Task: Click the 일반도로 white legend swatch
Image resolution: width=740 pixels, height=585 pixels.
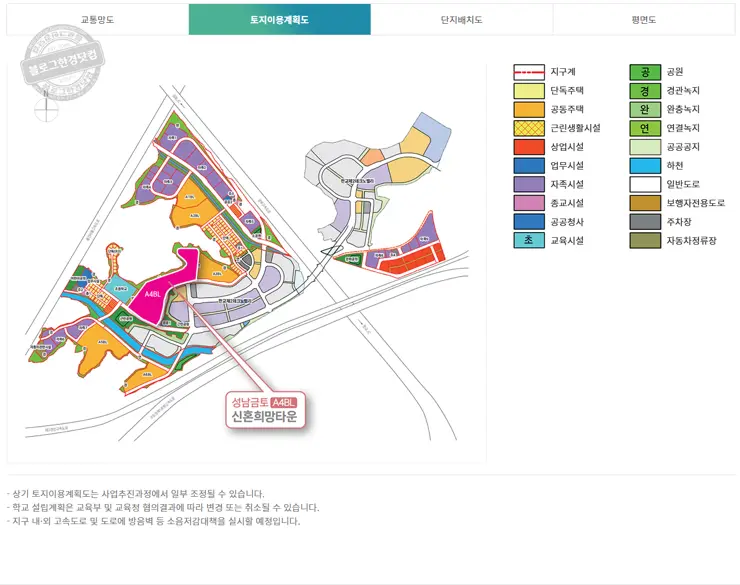Action: pyautogui.click(x=645, y=184)
